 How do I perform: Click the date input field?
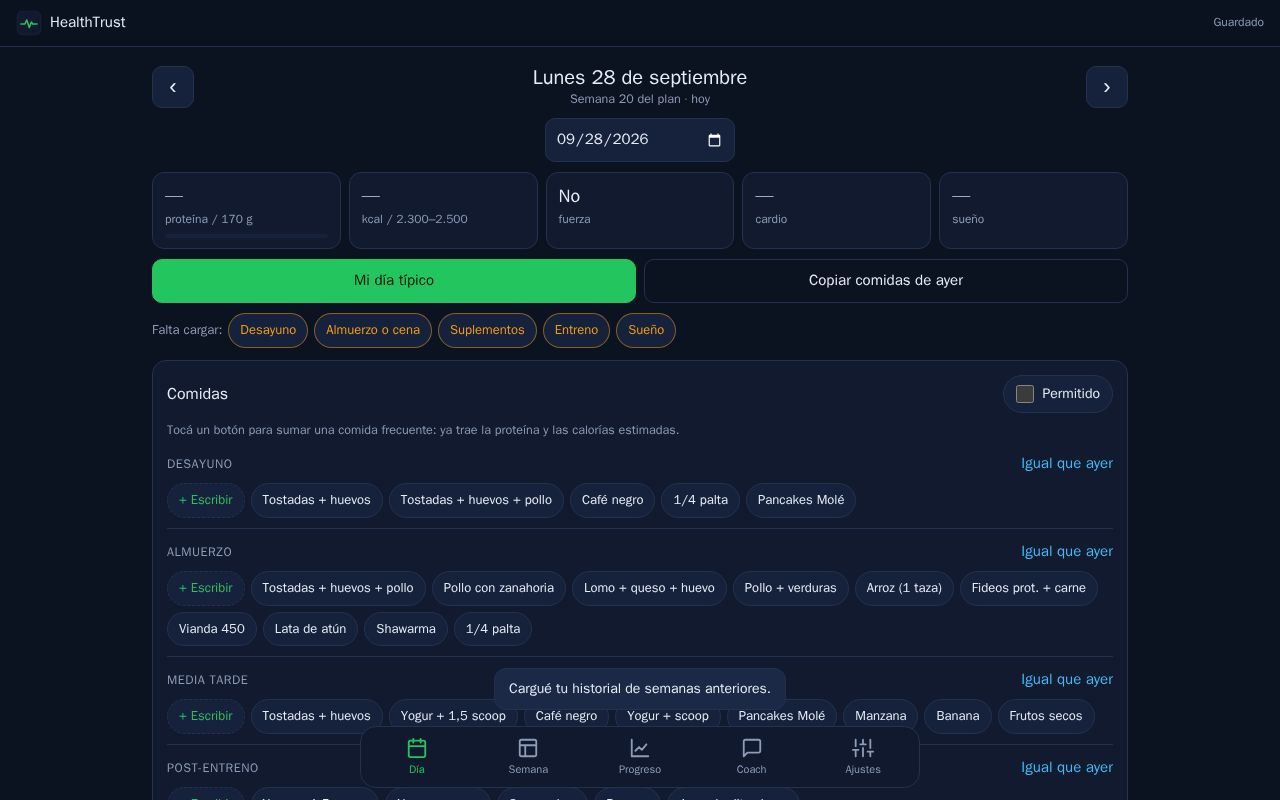pyautogui.click(x=640, y=140)
